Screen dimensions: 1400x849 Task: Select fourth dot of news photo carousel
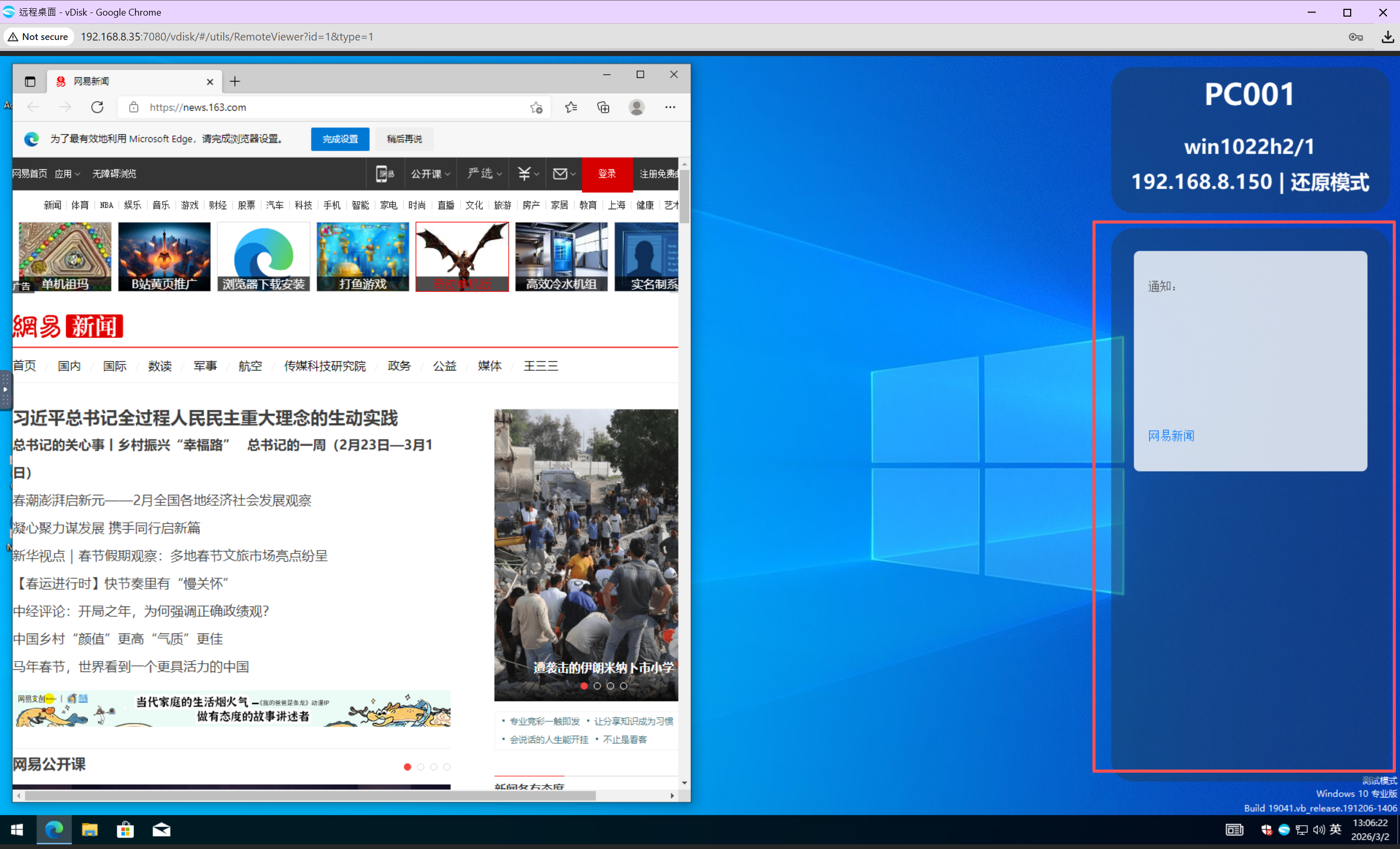(x=624, y=686)
